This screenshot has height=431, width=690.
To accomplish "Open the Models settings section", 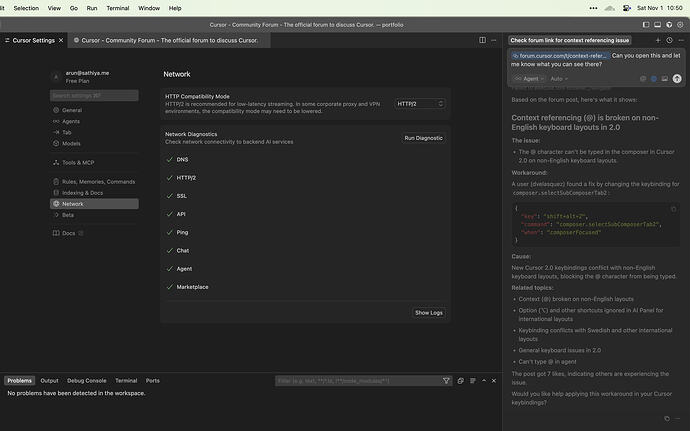I will (94, 143).
